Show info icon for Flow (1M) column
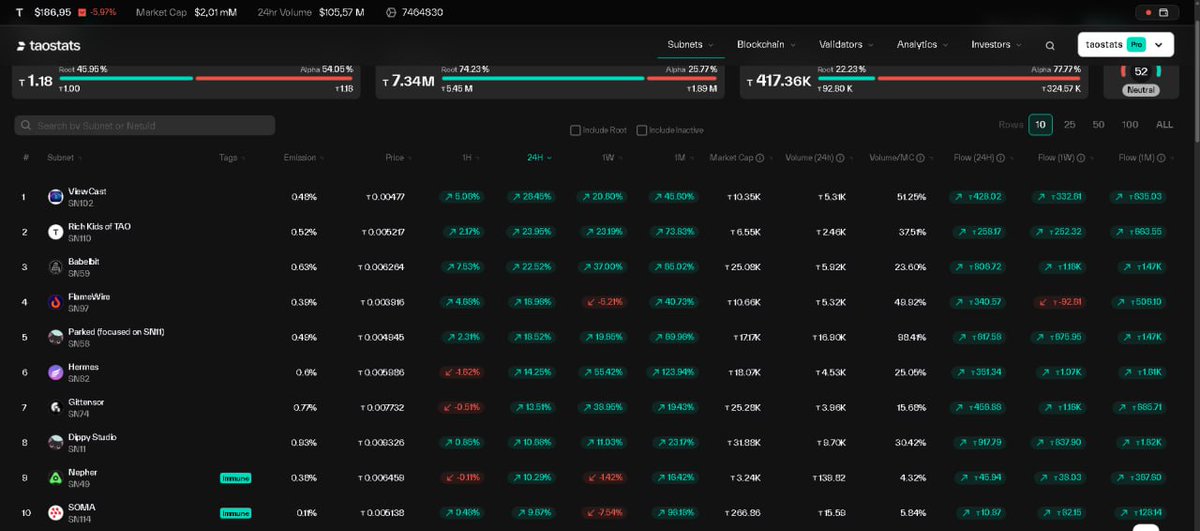 [1161, 158]
